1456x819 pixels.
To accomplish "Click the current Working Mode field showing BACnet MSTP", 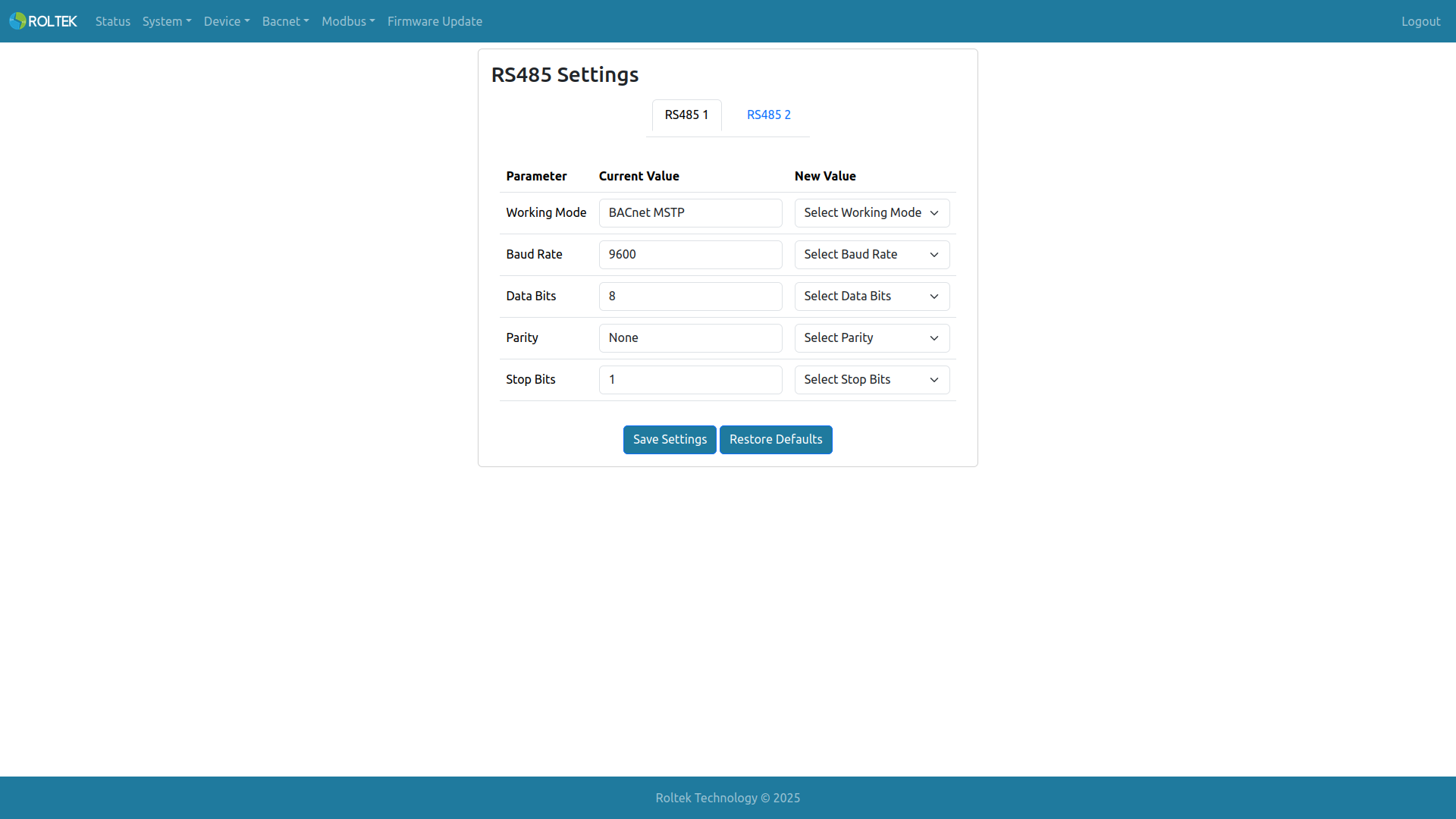I will [690, 213].
